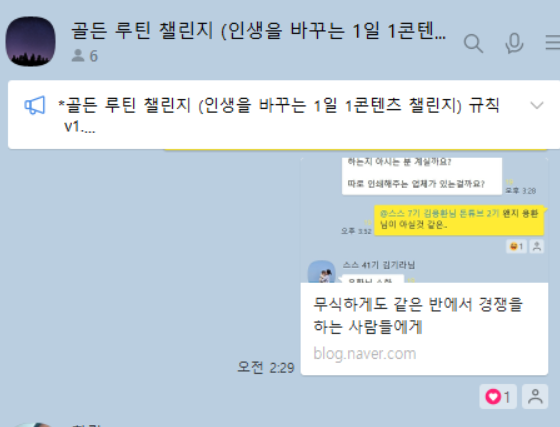Click the partially visible avatar at the bottom left

click(34, 425)
